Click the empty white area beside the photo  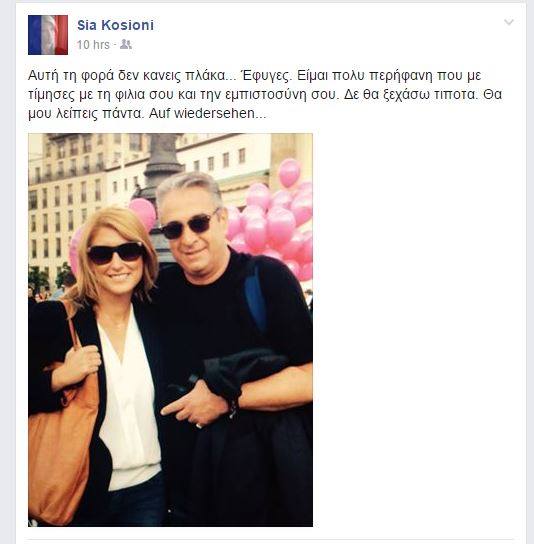point(416,330)
